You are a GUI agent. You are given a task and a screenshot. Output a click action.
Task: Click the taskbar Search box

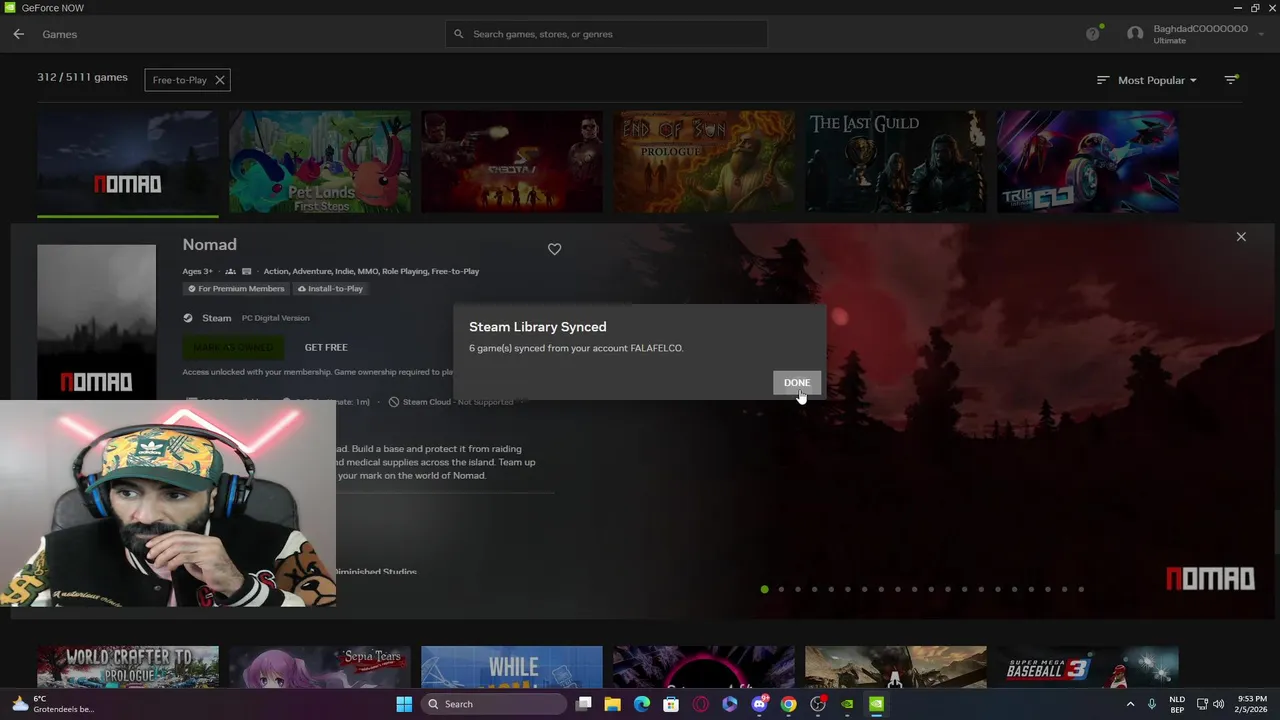click(x=494, y=704)
